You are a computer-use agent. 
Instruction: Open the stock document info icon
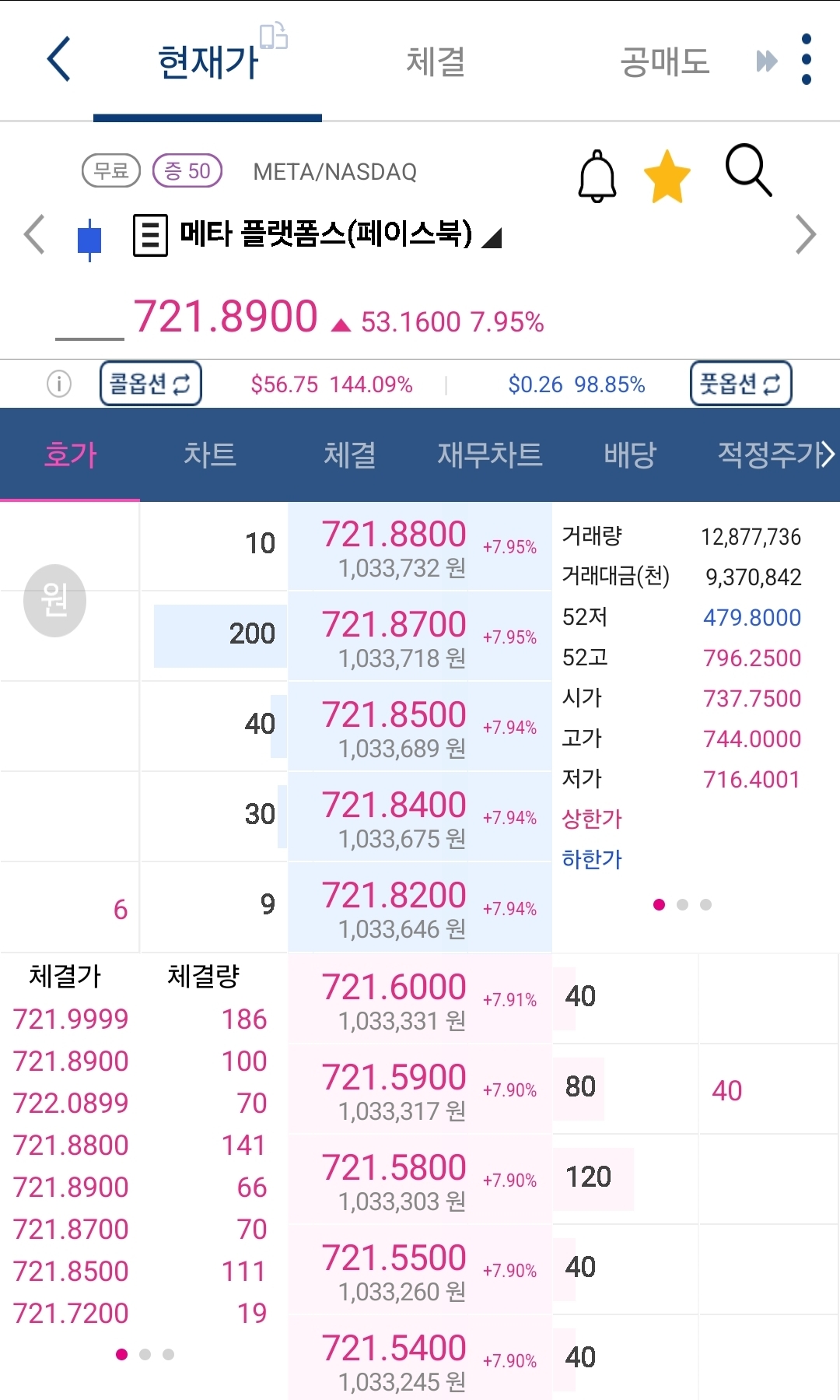tap(150, 235)
